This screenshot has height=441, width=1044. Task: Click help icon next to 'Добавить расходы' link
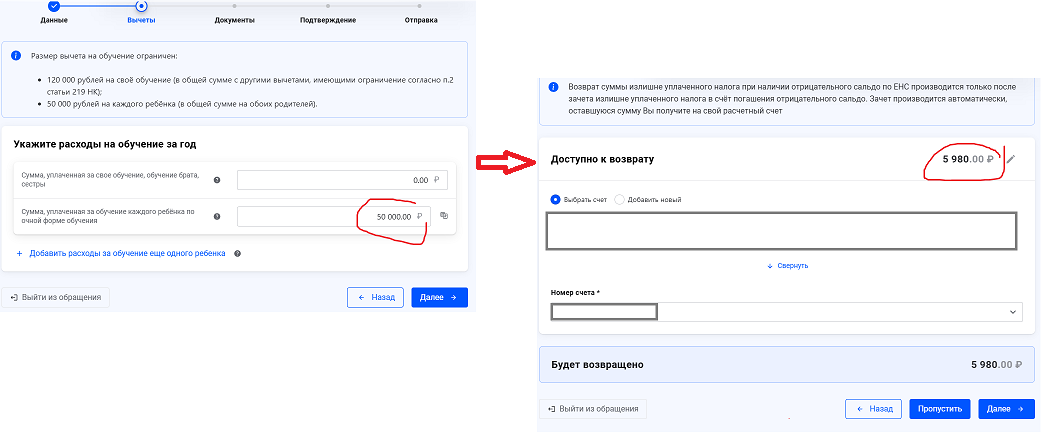tap(237, 254)
